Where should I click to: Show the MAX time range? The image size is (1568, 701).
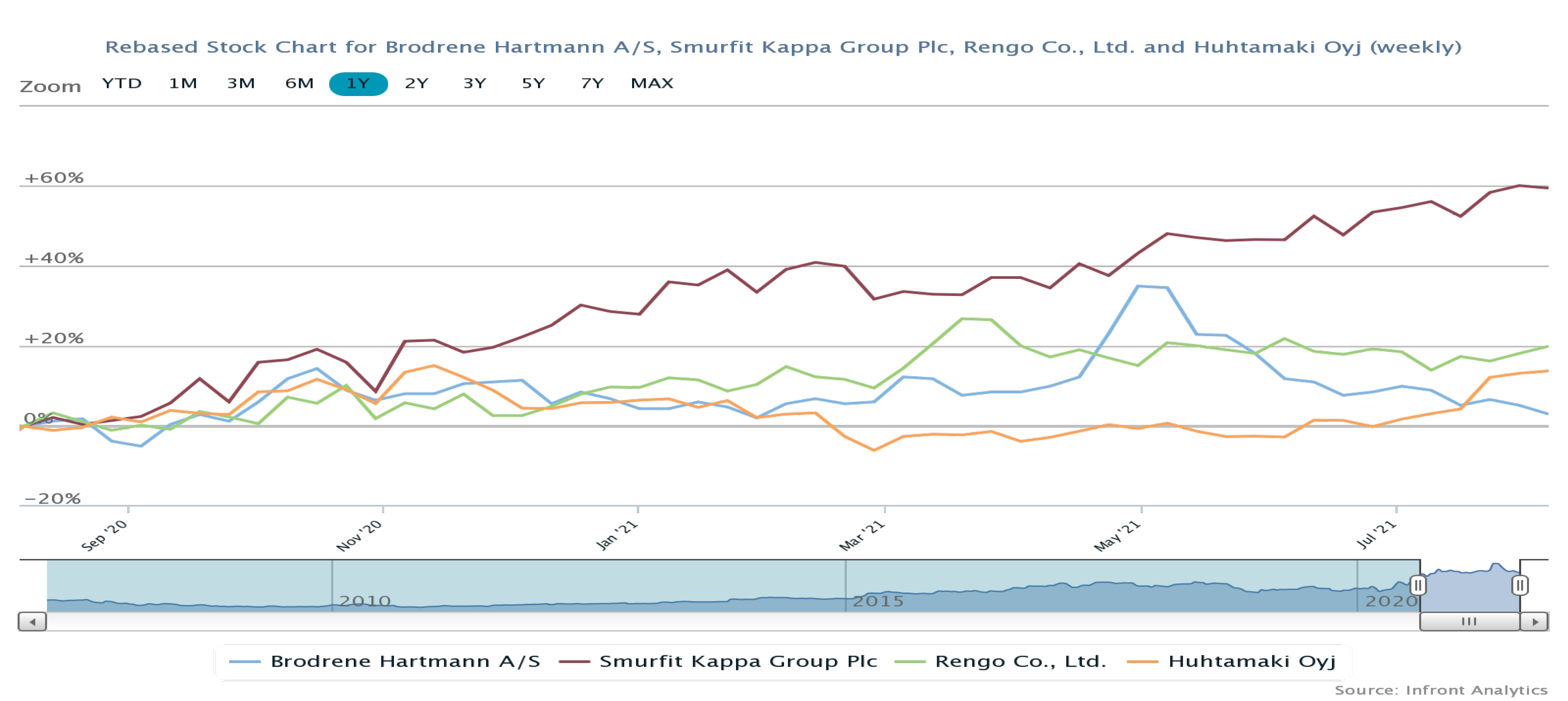(x=652, y=84)
